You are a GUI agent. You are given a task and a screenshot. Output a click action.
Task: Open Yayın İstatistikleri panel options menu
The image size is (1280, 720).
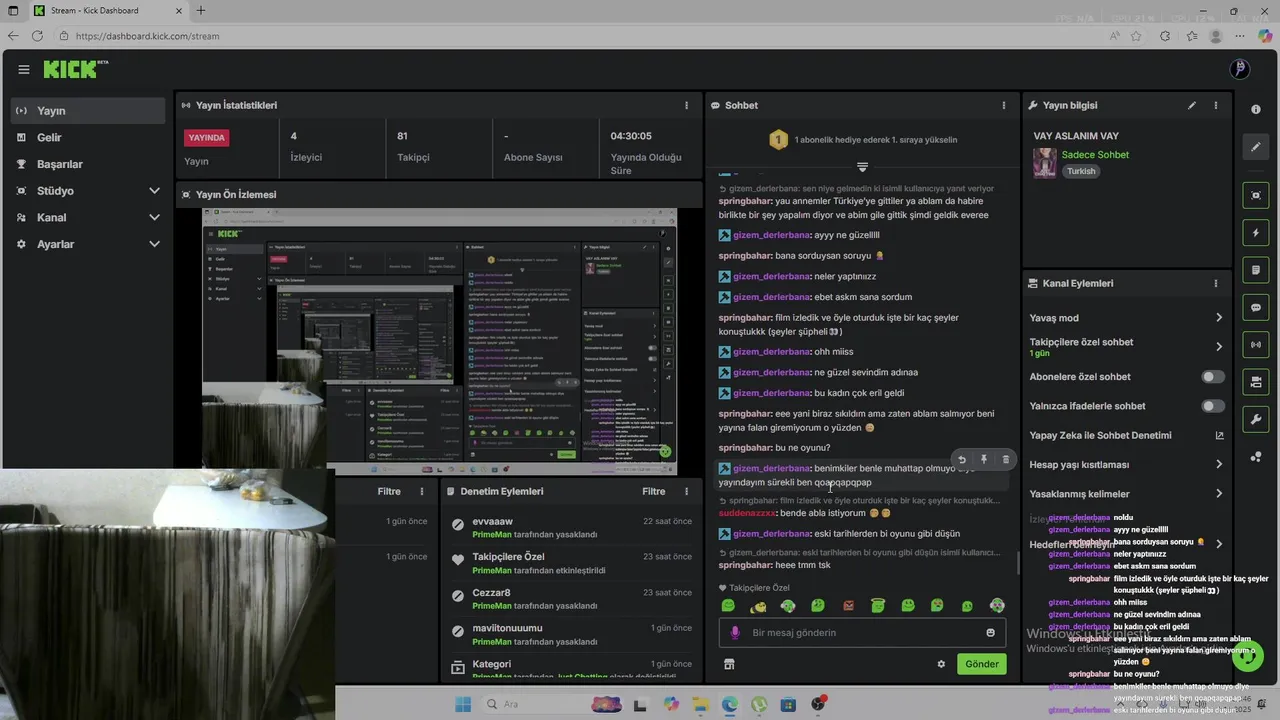point(686,105)
